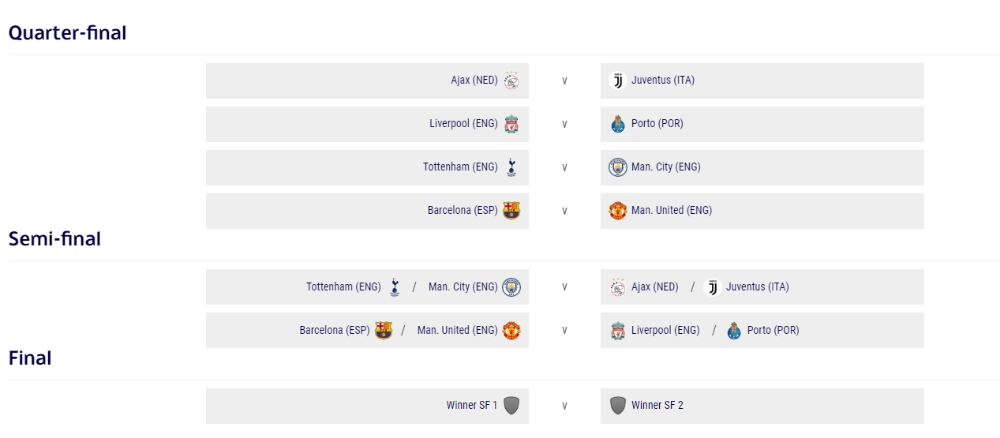
Task: Open the Ajax (NED) quarter-final team link
Action: pyautogui.click(x=474, y=80)
